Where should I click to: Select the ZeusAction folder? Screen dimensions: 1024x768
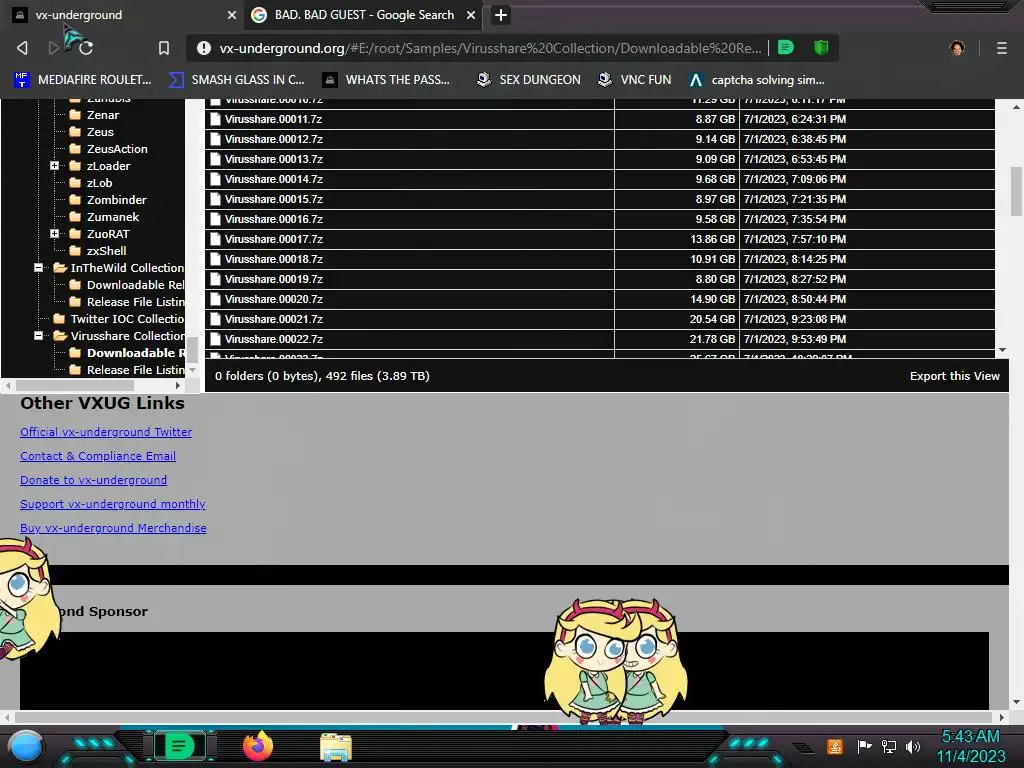tap(117, 149)
